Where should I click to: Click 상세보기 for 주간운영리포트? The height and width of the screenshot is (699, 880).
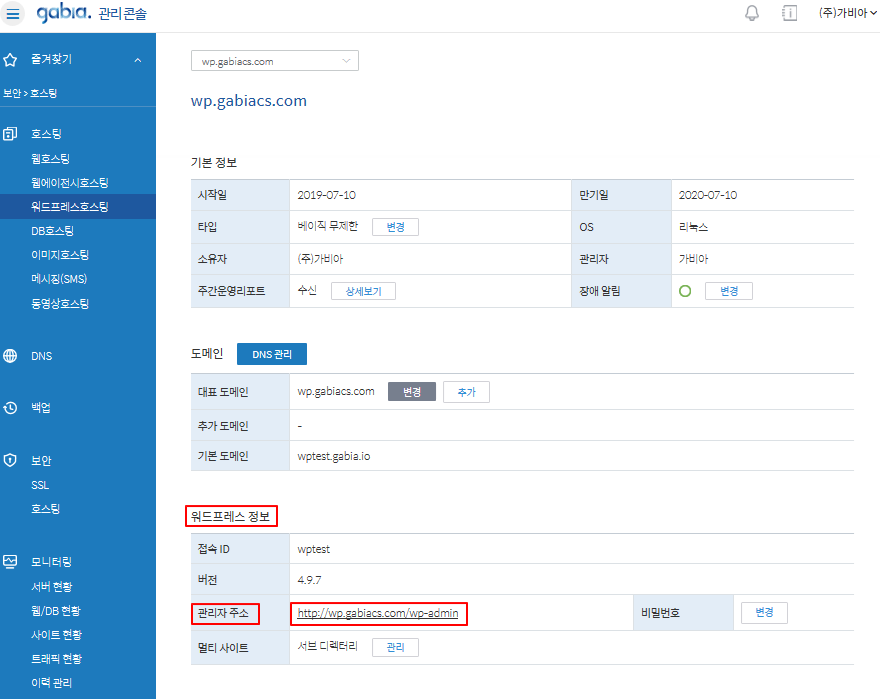[x=363, y=291]
